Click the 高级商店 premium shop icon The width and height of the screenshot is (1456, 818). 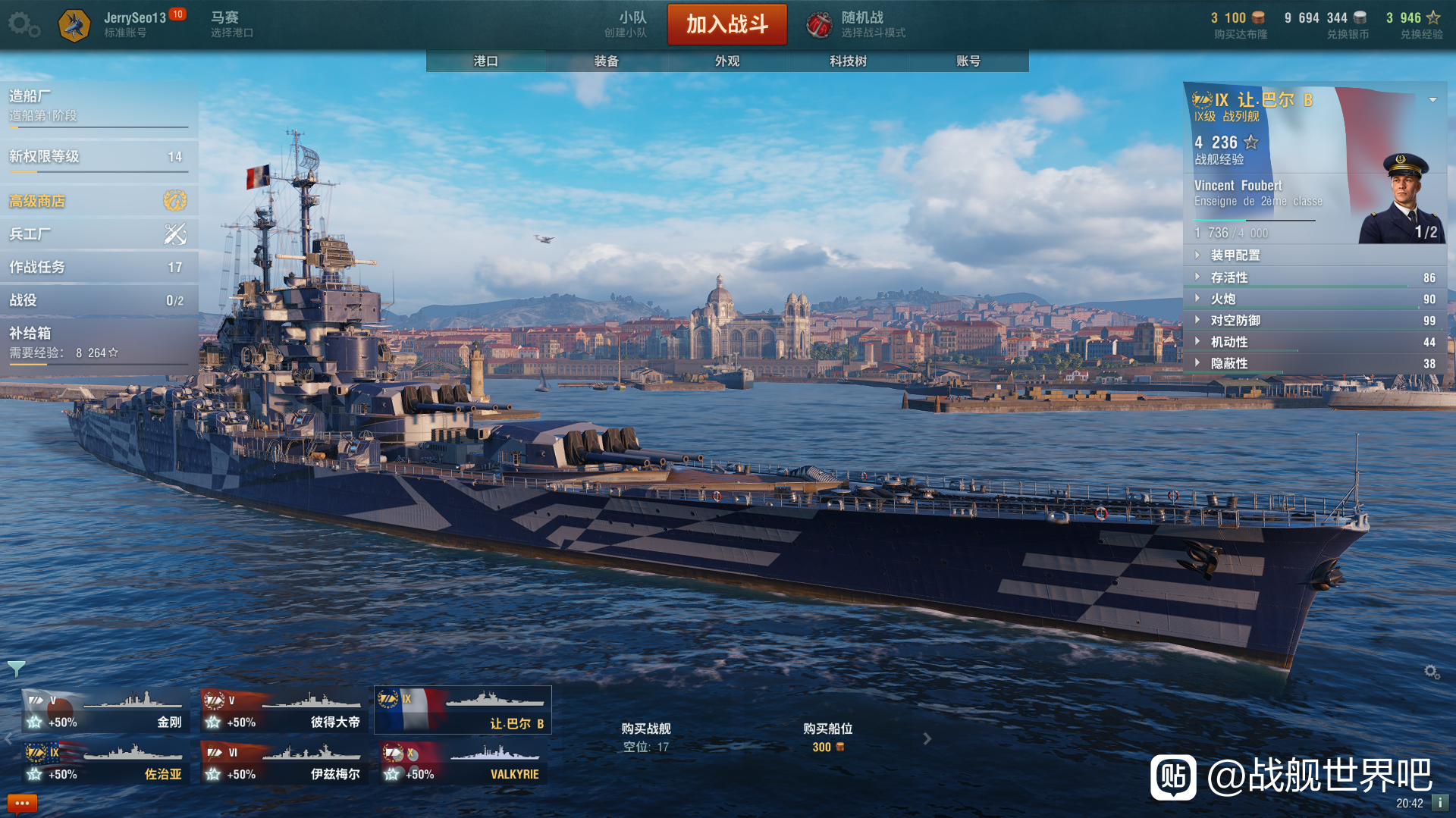click(x=174, y=201)
